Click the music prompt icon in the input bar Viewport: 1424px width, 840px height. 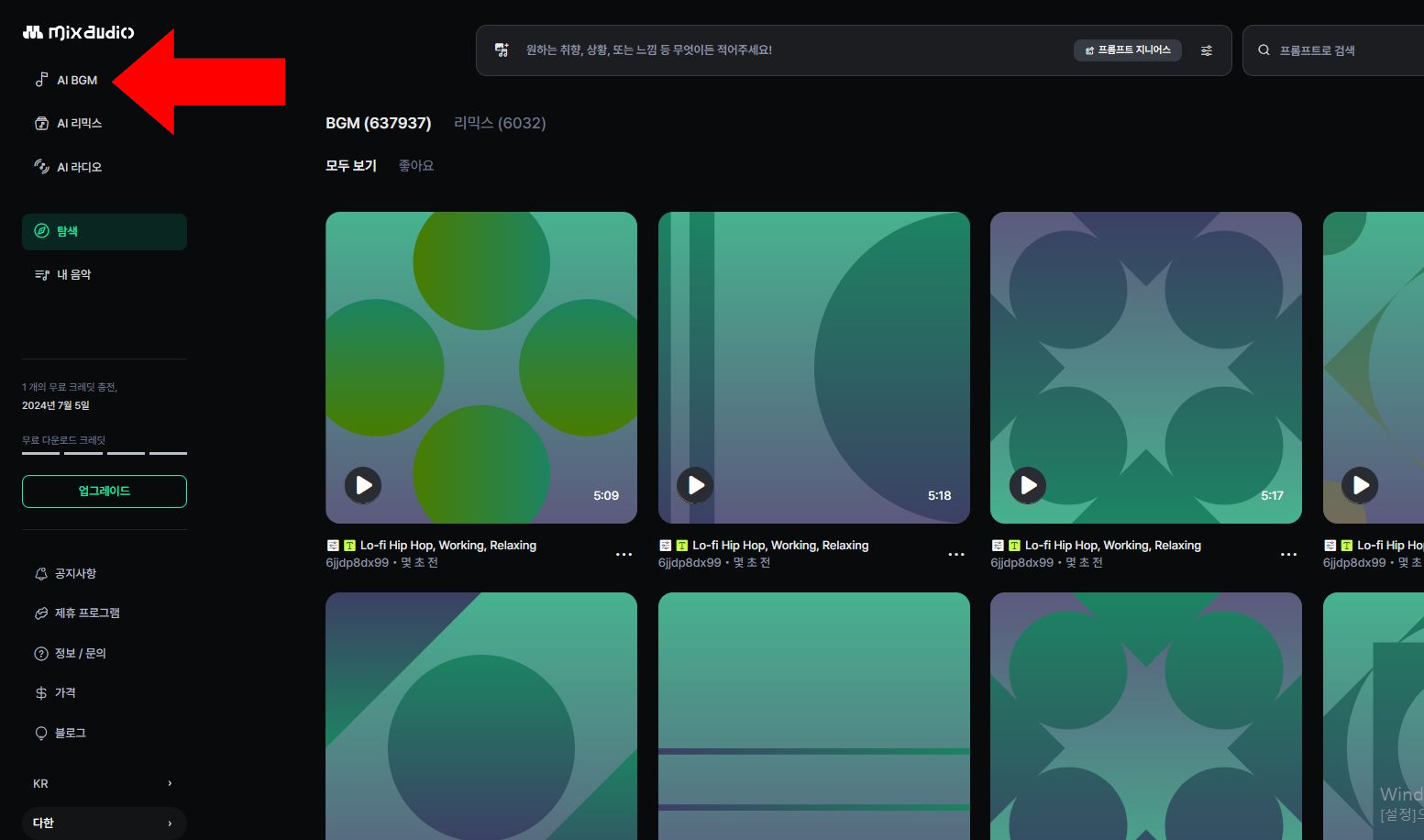502,50
